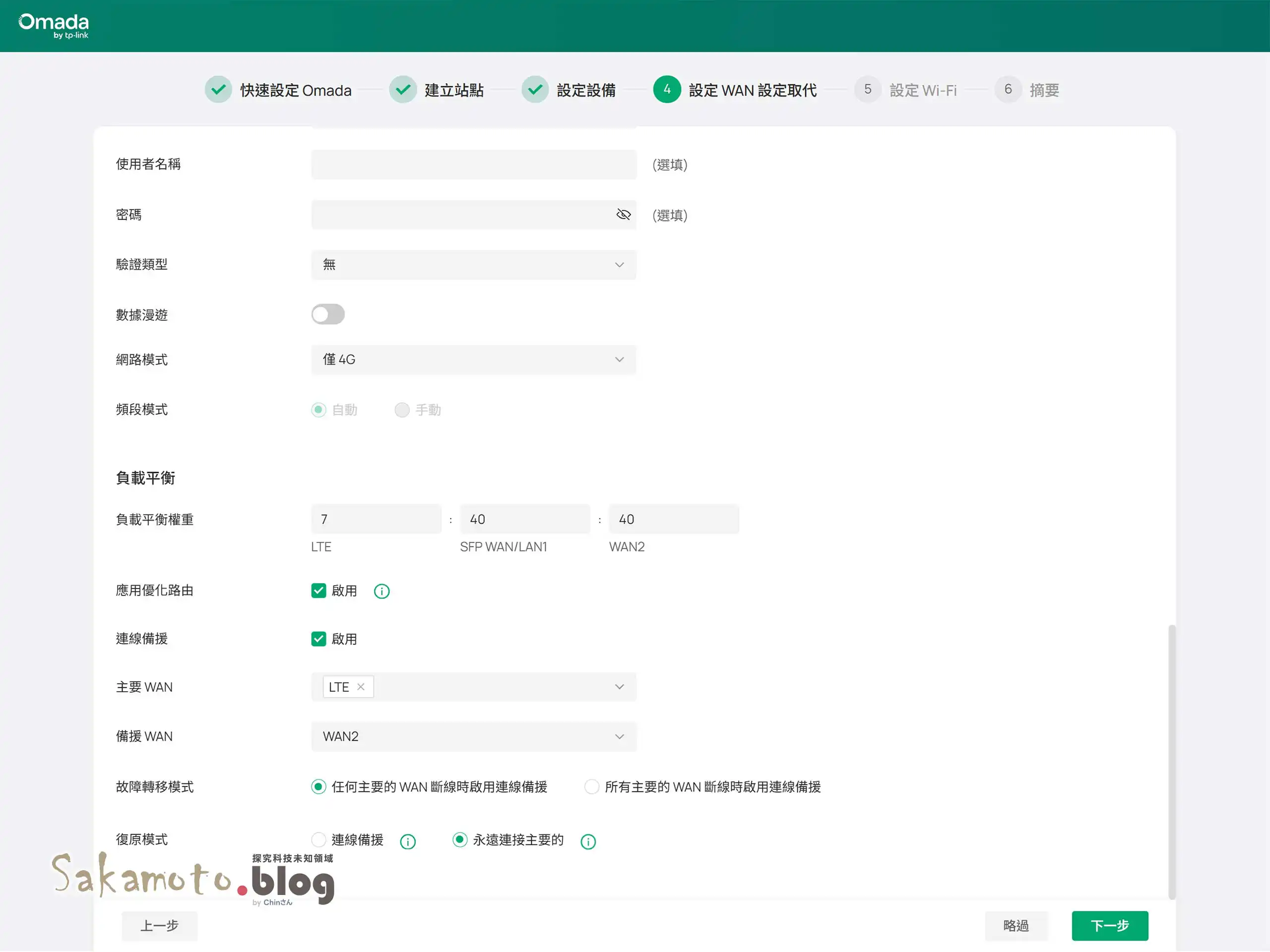Toggle password visibility eye icon
Screen dimensions: 1270x952
coord(623,215)
